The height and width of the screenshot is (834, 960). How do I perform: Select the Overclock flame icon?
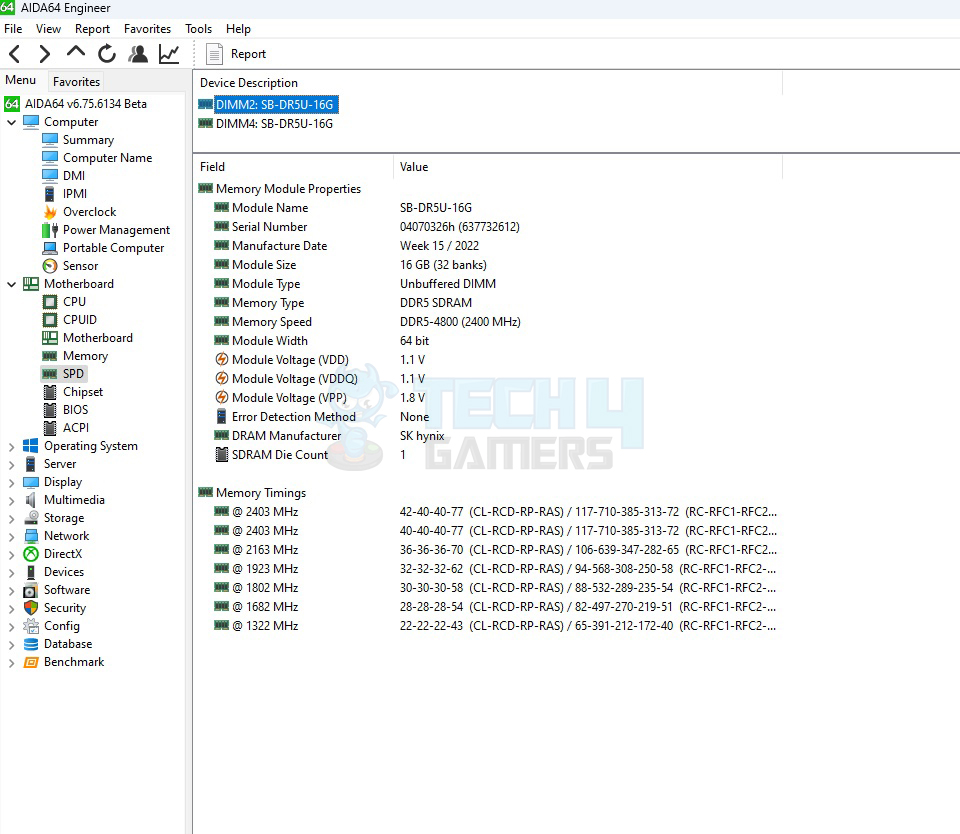coord(50,212)
